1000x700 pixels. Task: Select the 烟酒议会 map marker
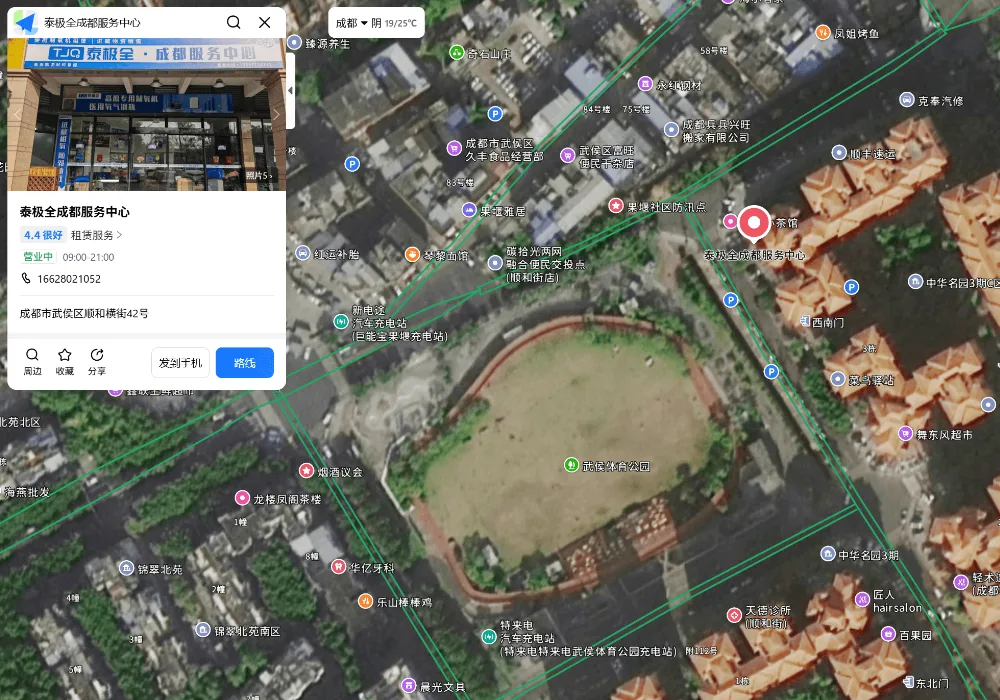pyautogui.click(x=306, y=470)
